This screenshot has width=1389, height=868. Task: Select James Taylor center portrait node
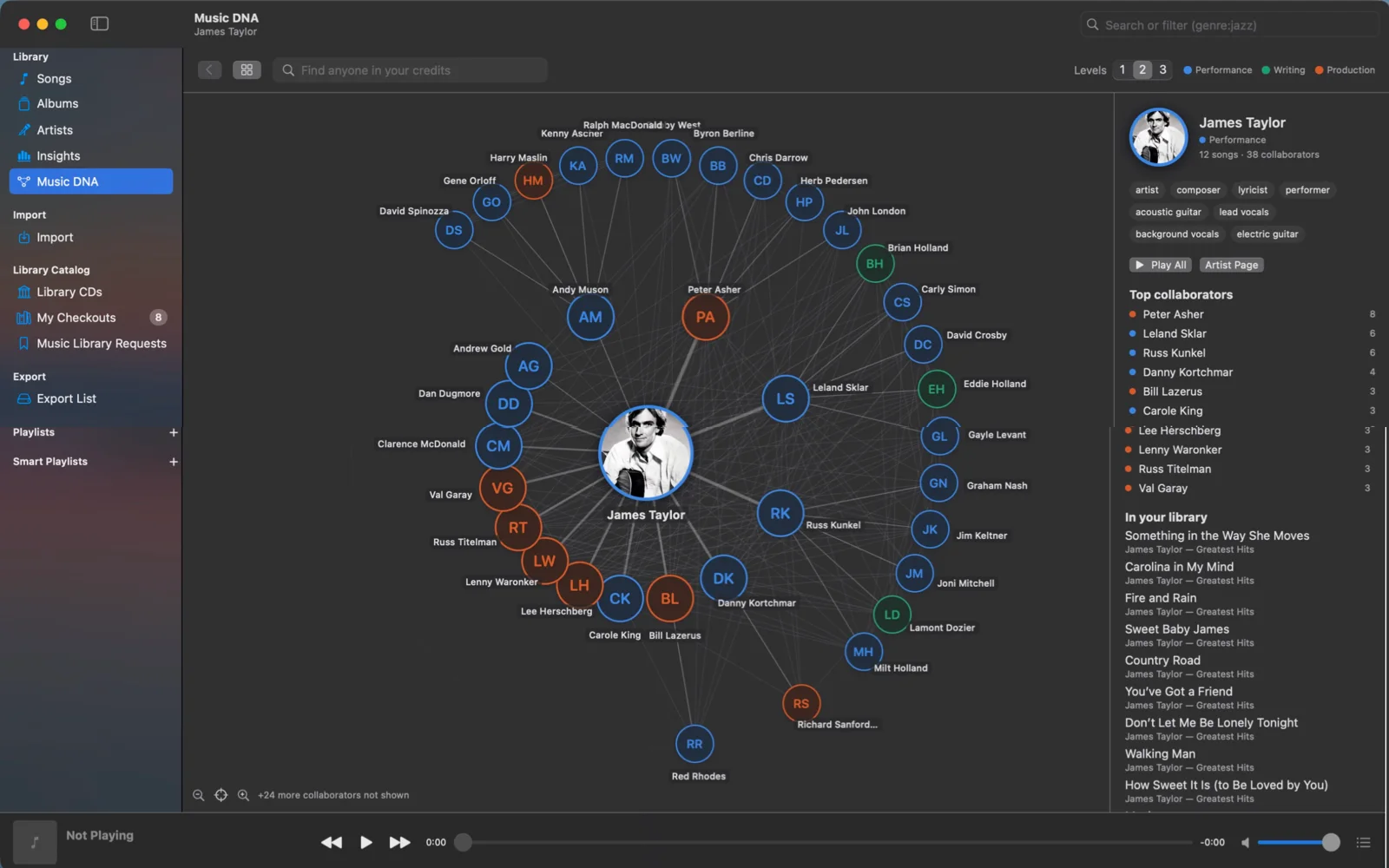coord(646,452)
